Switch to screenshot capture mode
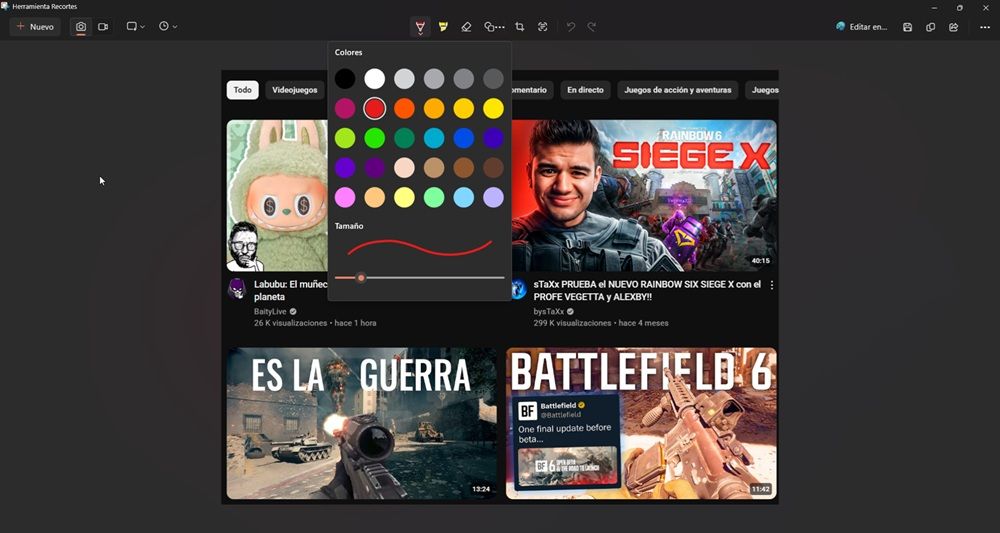1000x533 pixels. pyautogui.click(x=81, y=27)
